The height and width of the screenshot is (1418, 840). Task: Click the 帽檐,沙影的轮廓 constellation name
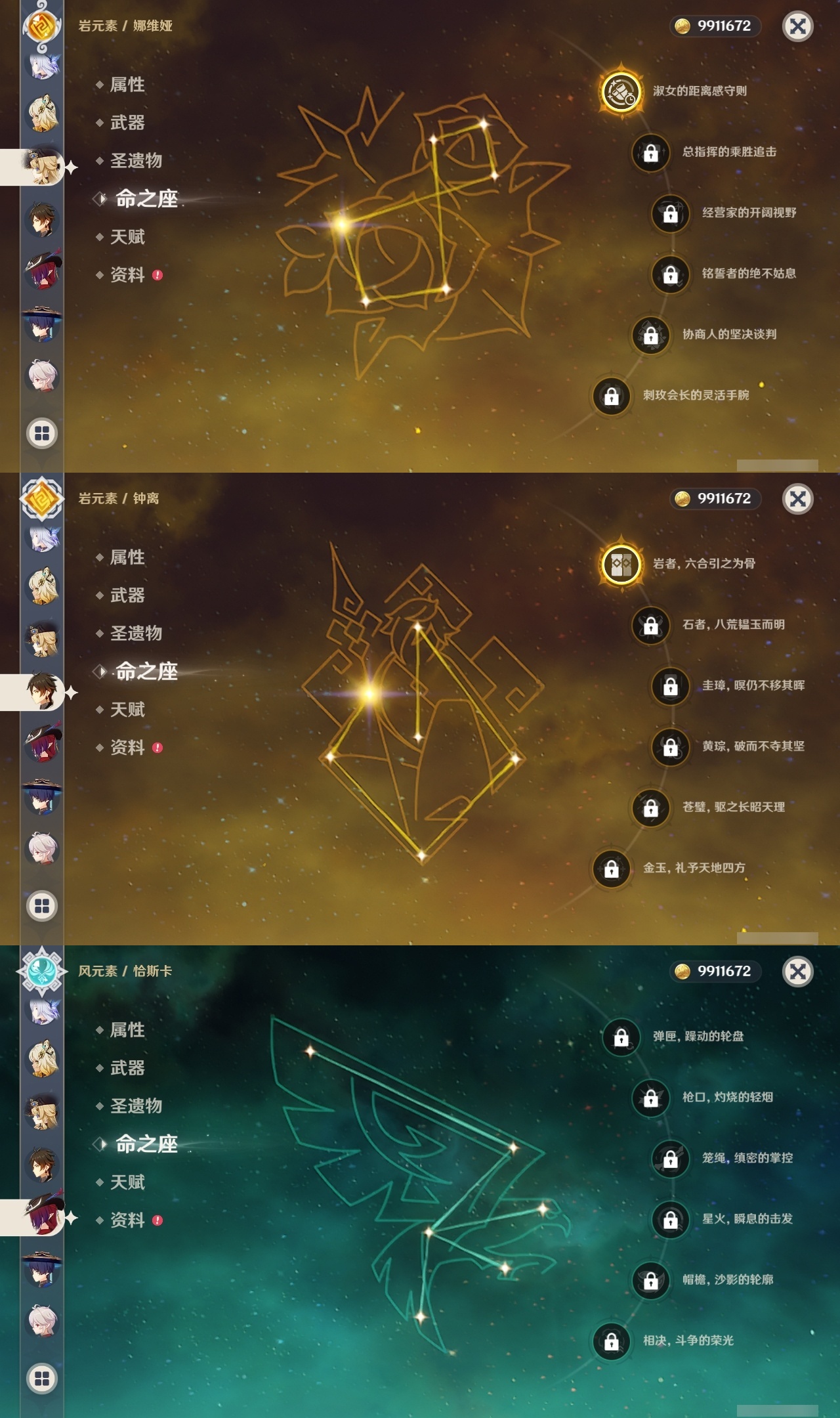click(728, 1279)
